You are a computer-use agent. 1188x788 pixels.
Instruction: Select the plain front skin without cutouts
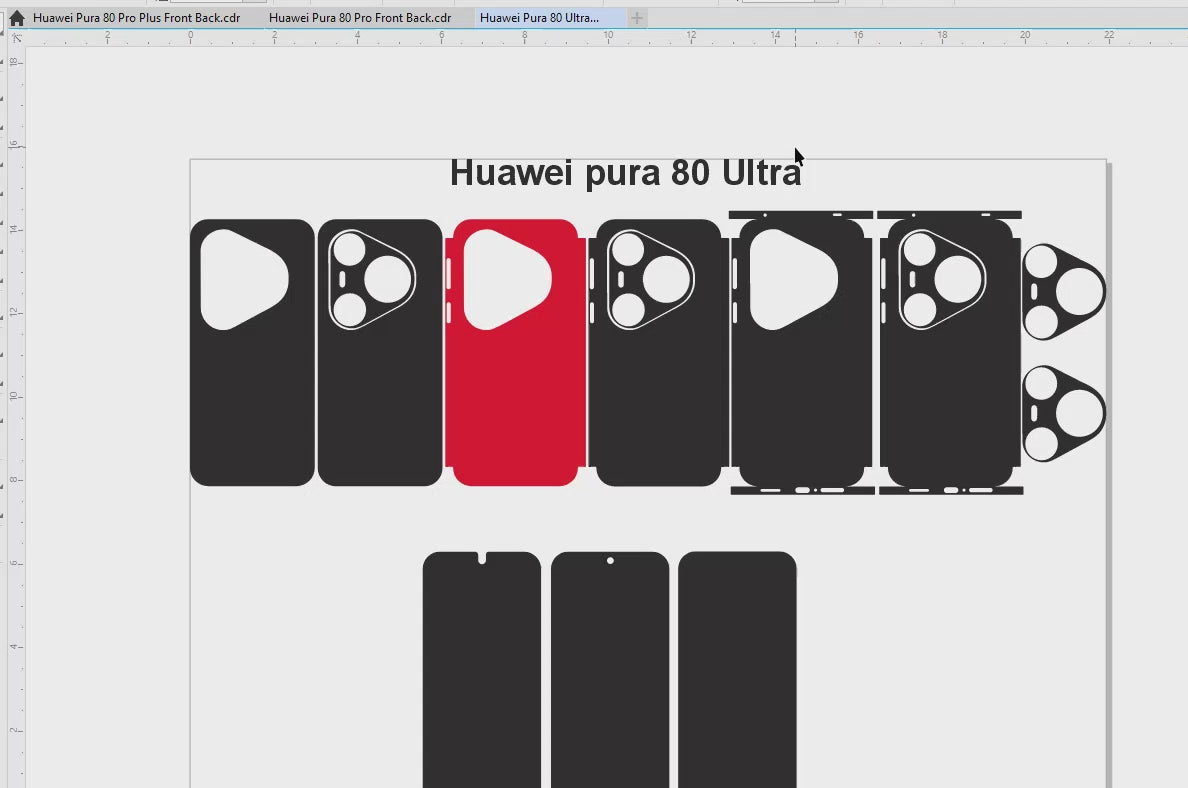click(x=737, y=670)
